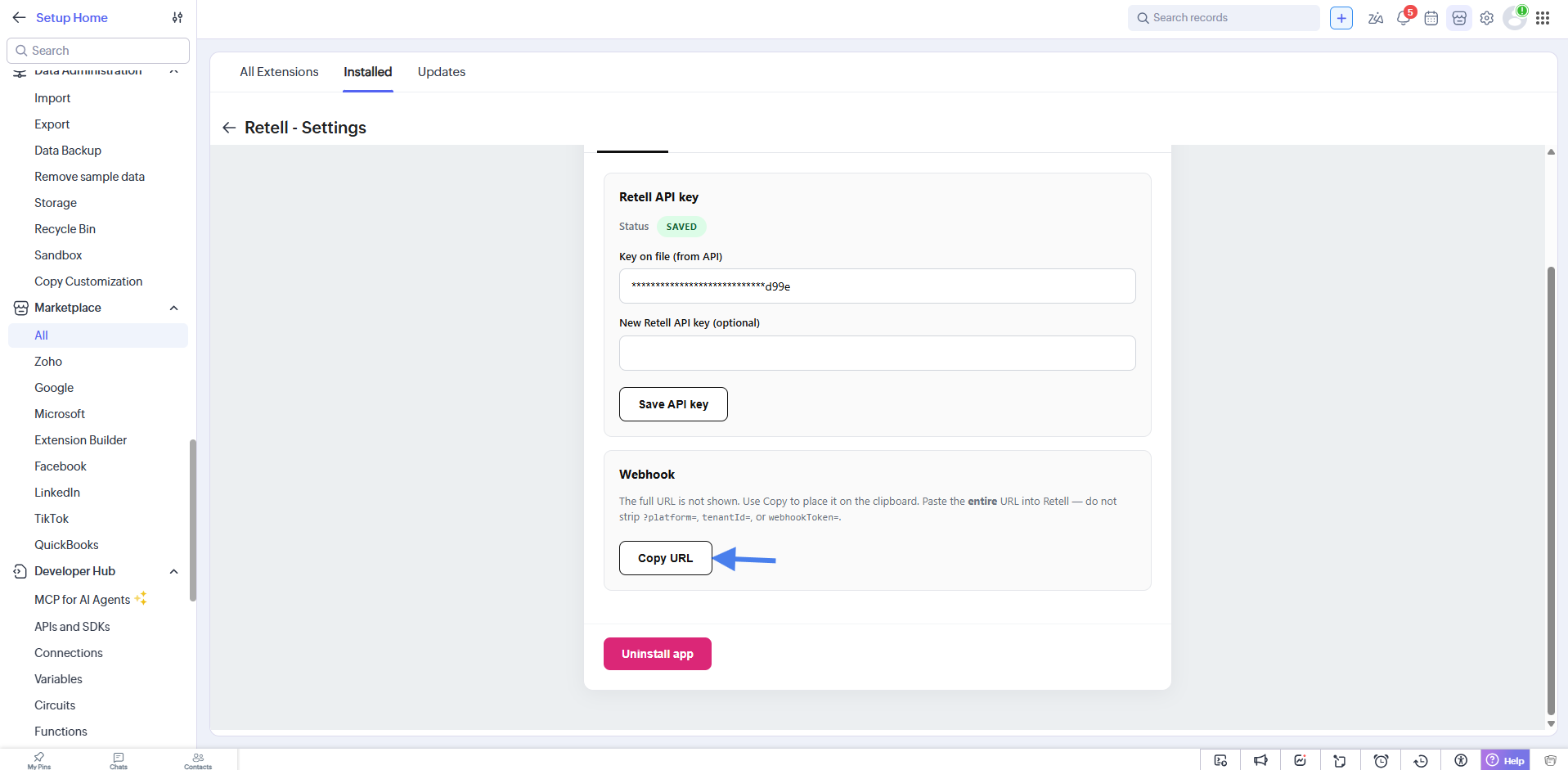Click Save API key button

[673, 404]
